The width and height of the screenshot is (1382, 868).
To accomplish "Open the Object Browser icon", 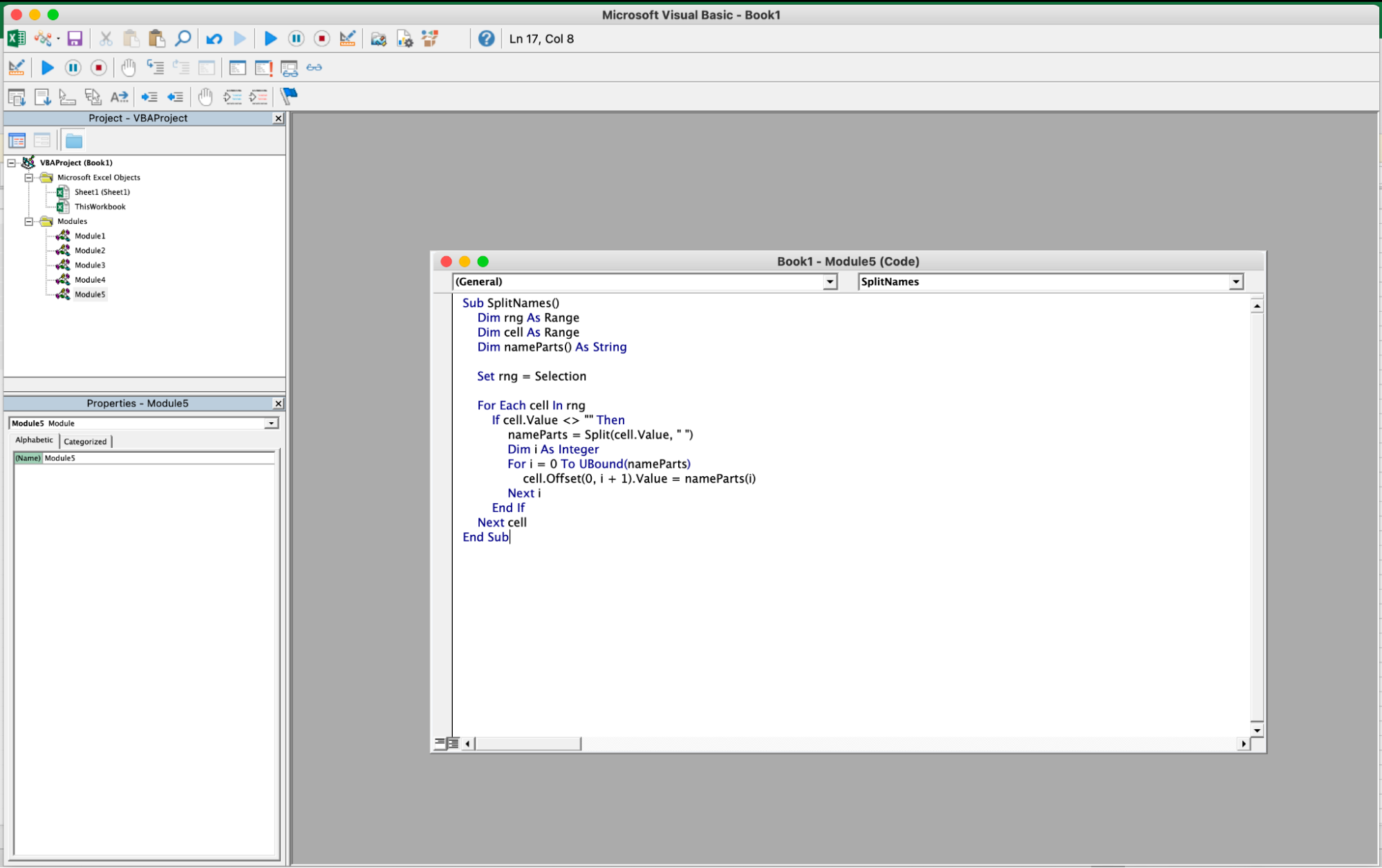I will (x=429, y=39).
